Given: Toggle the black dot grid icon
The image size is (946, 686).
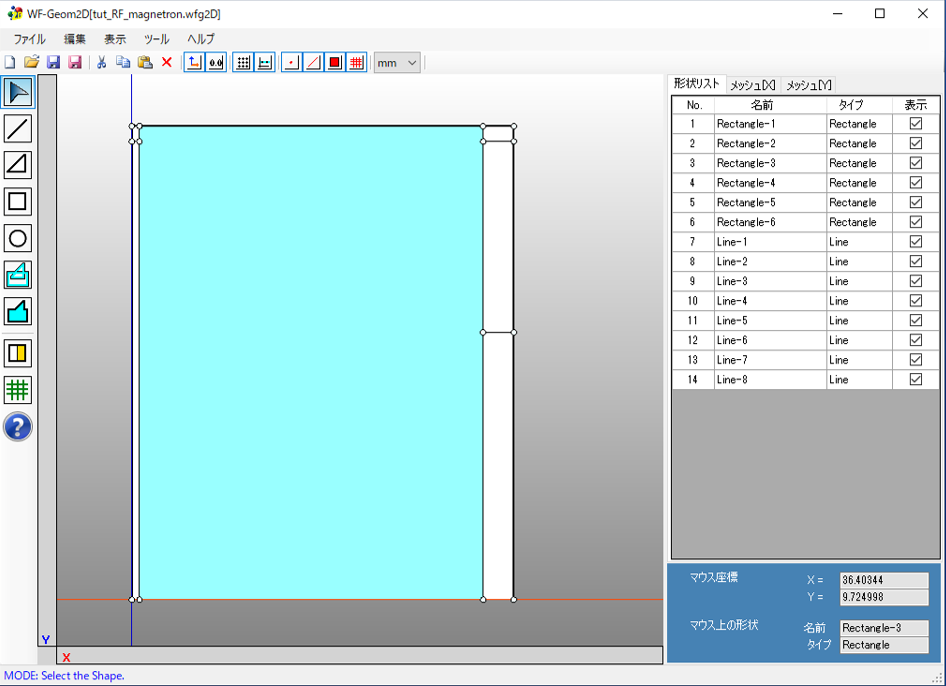Looking at the screenshot, I should 243,62.
